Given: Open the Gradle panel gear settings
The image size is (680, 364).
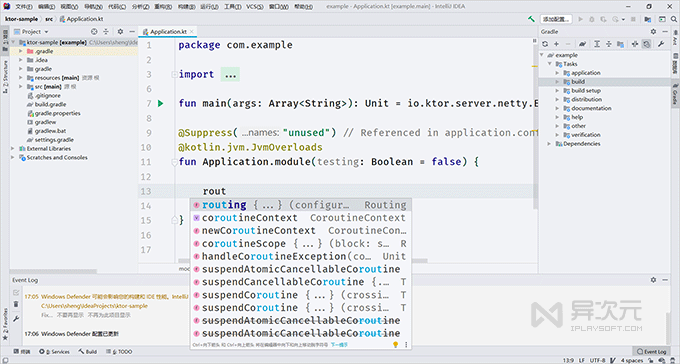Looking at the screenshot, I should point(654,32).
